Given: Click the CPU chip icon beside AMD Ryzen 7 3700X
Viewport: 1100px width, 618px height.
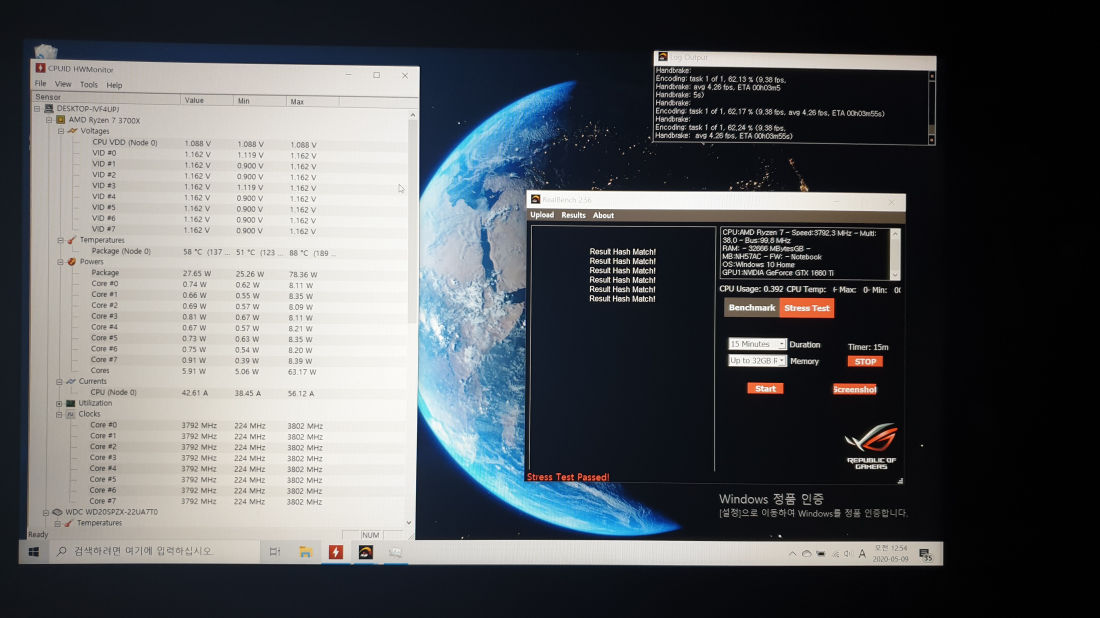Looking at the screenshot, I should pos(61,120).
